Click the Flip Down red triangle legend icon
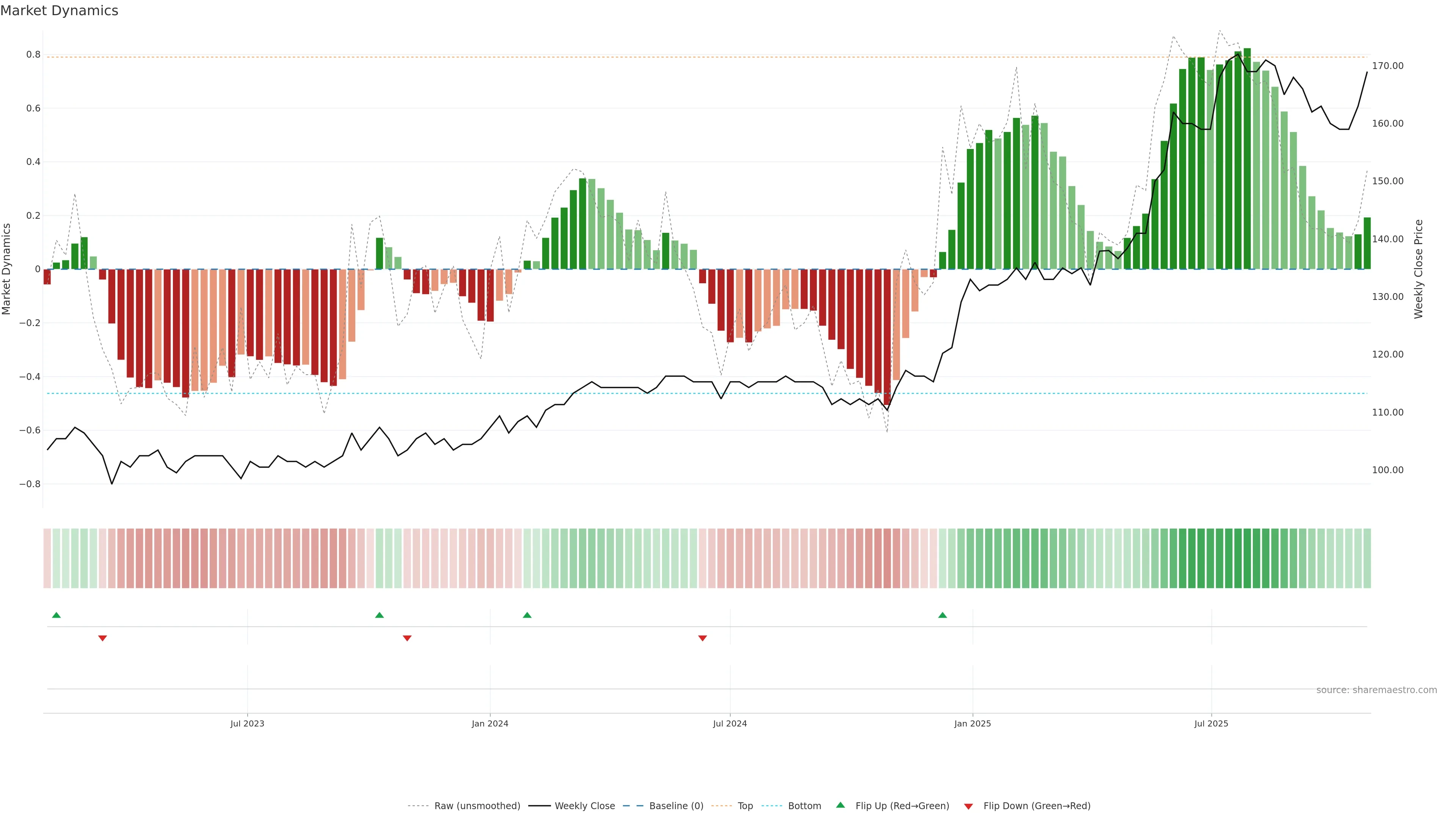Screen dimensions: 1456x819 point(968,806)
